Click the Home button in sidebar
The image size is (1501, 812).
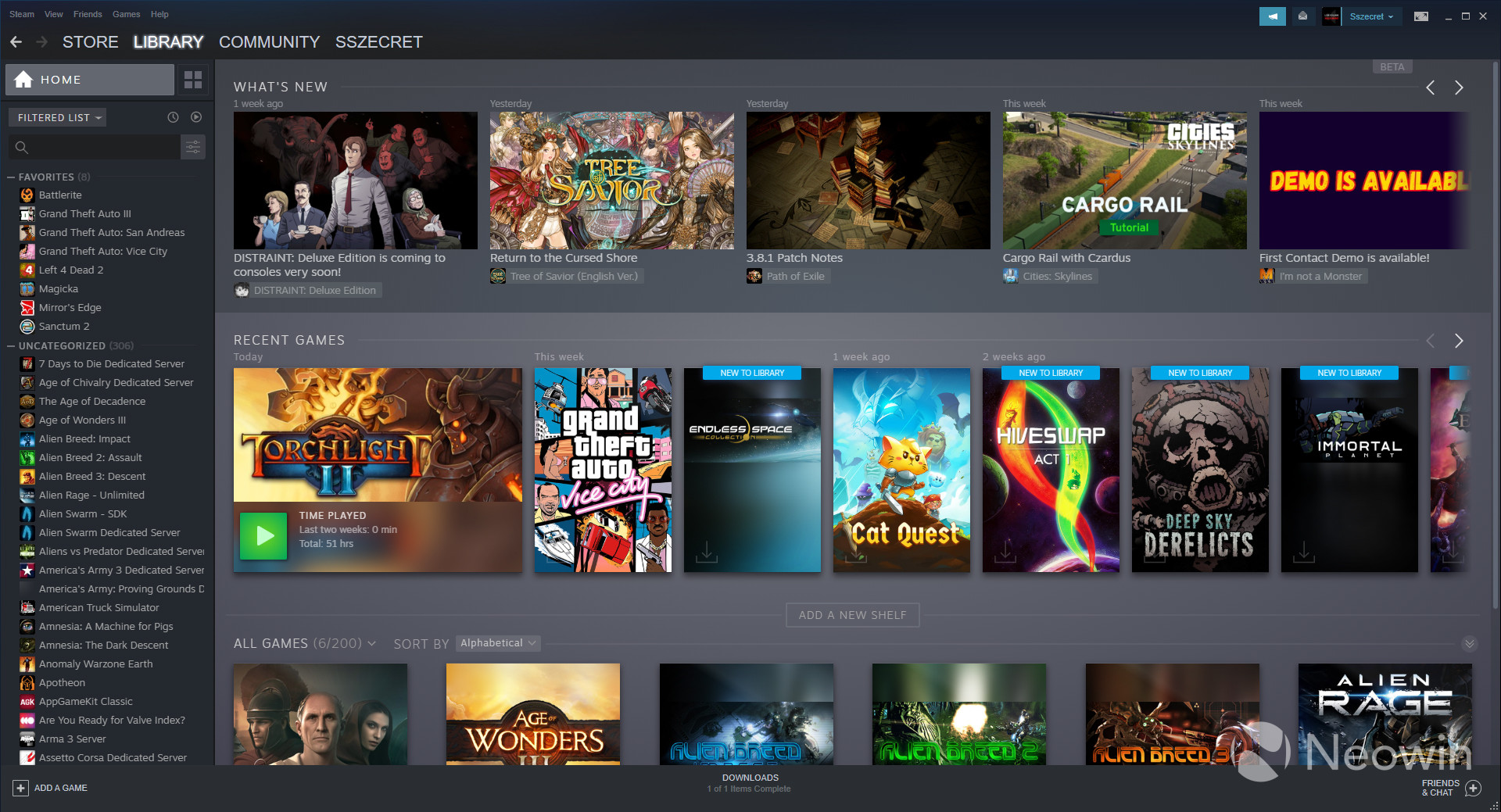click(x=90, y=80)
